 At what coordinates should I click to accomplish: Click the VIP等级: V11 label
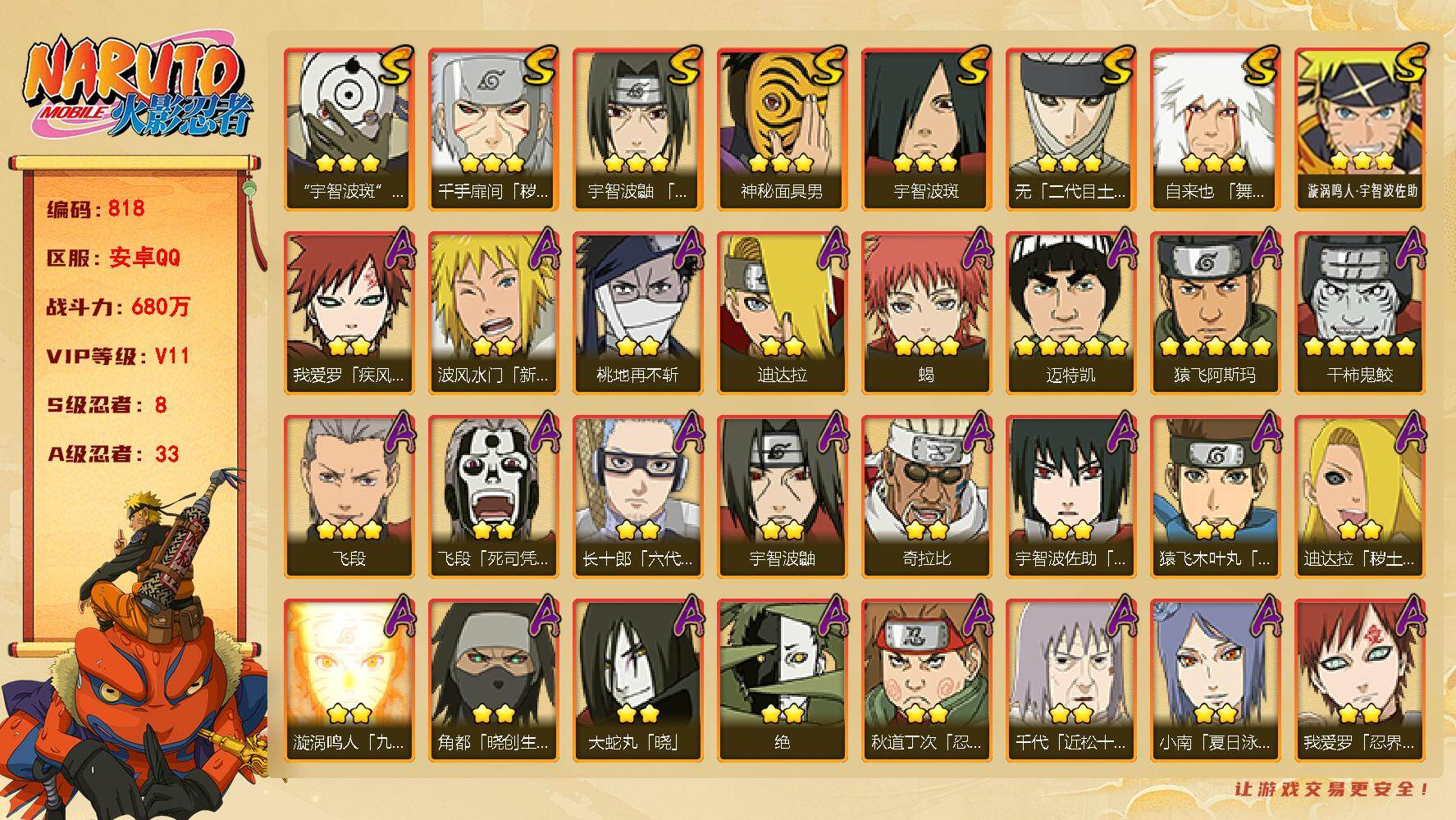(117, 356)
